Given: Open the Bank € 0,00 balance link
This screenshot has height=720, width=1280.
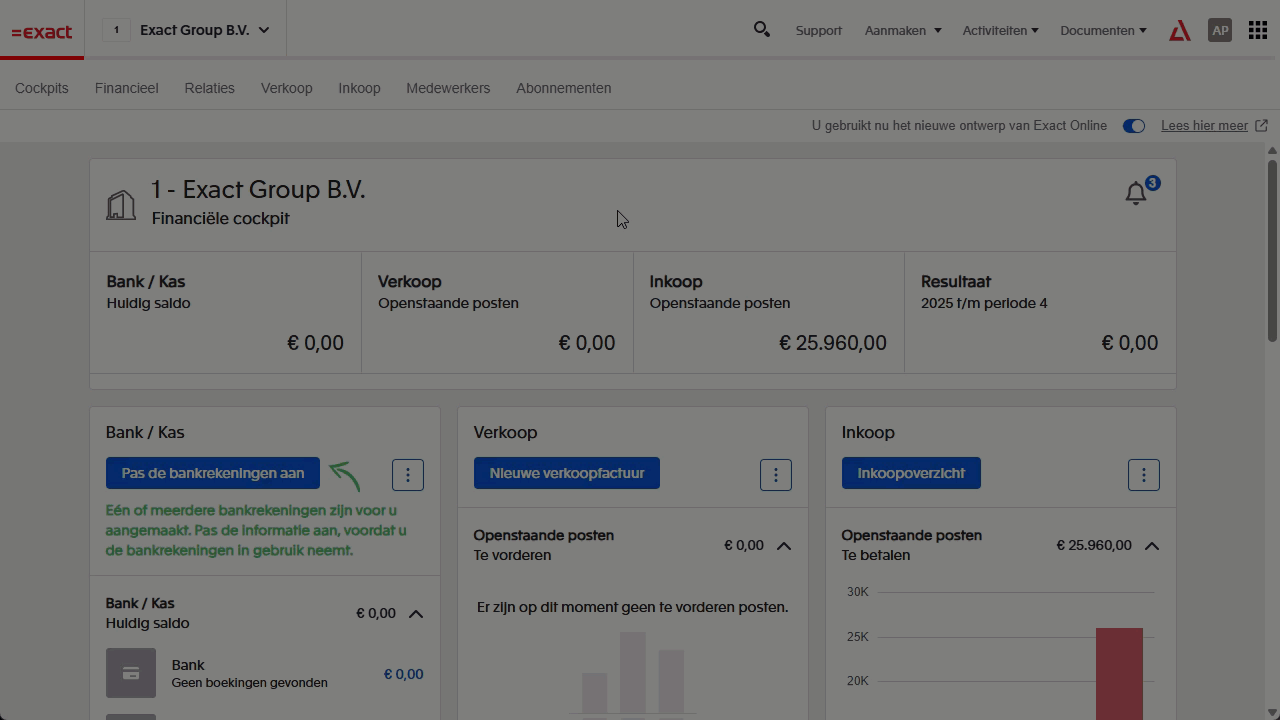Looking at the screenshot, I should tap(403, 674).
